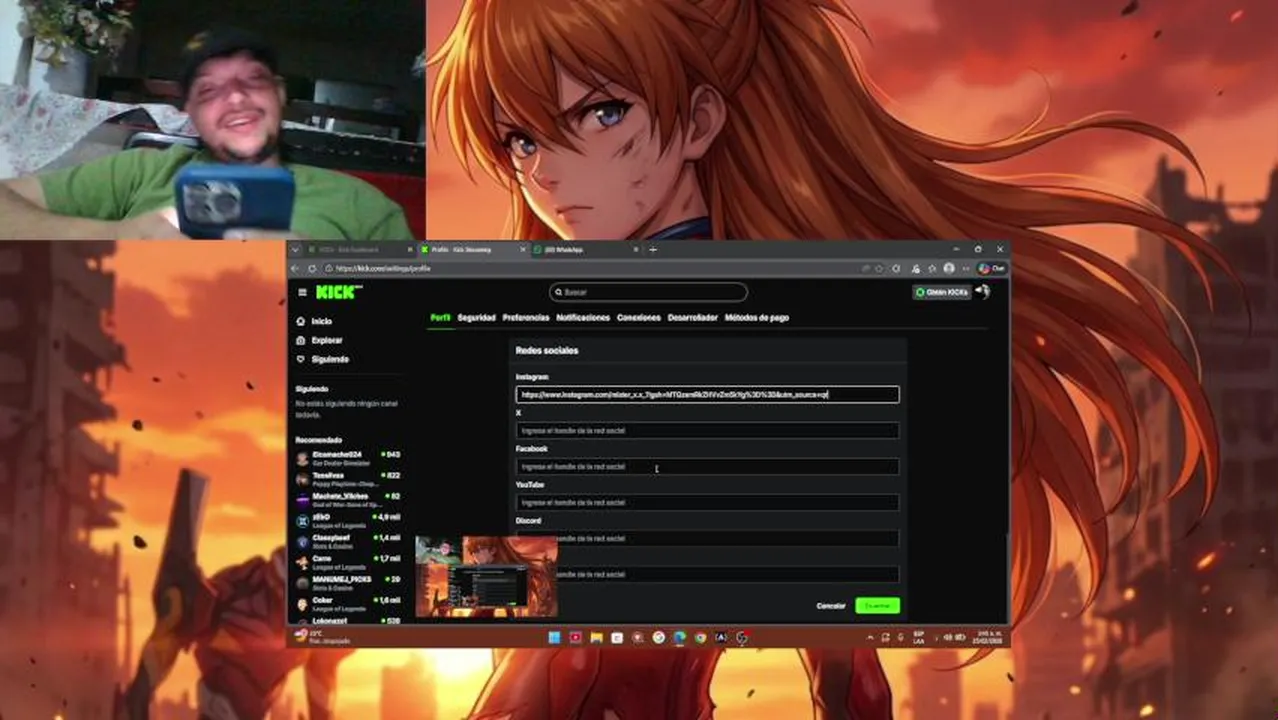
Task: Open the hamburger menu beside Kick logo
Action: [x=302, y=292]
